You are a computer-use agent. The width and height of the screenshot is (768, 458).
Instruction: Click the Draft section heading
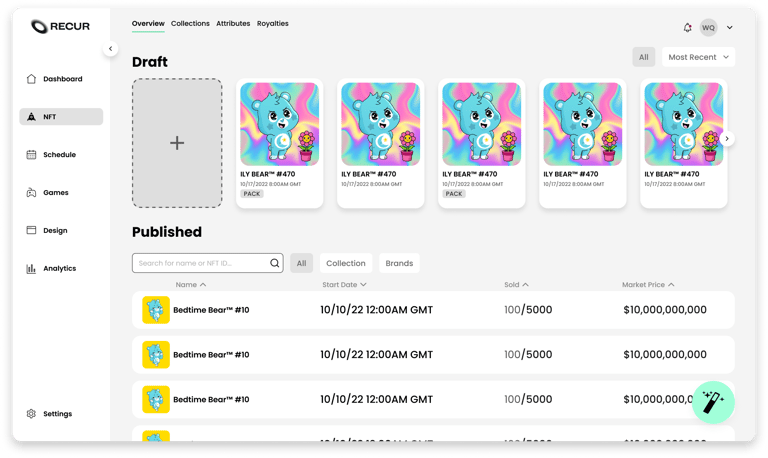click(150, 62)
